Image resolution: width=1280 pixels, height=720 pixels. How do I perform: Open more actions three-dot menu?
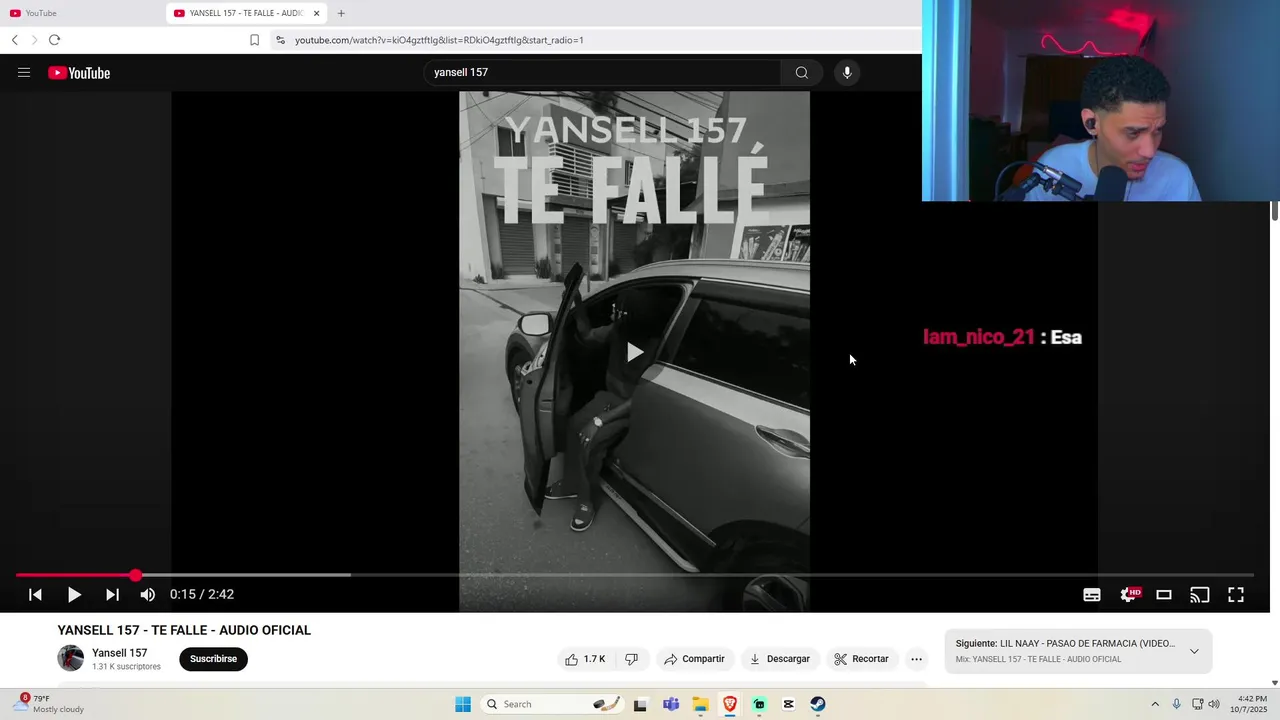pos(916,659)
